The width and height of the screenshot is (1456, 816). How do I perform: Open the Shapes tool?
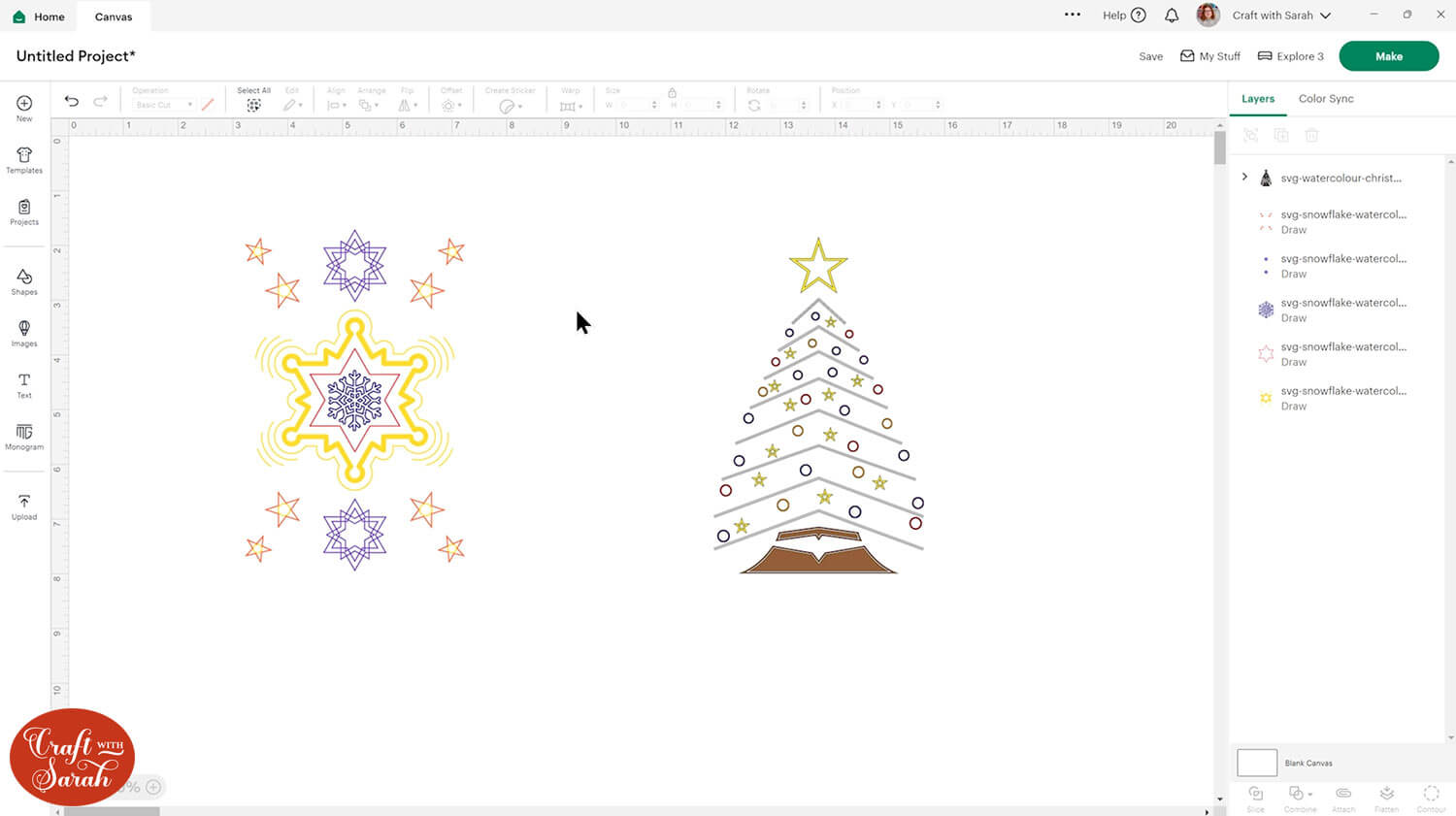[24, 282]
